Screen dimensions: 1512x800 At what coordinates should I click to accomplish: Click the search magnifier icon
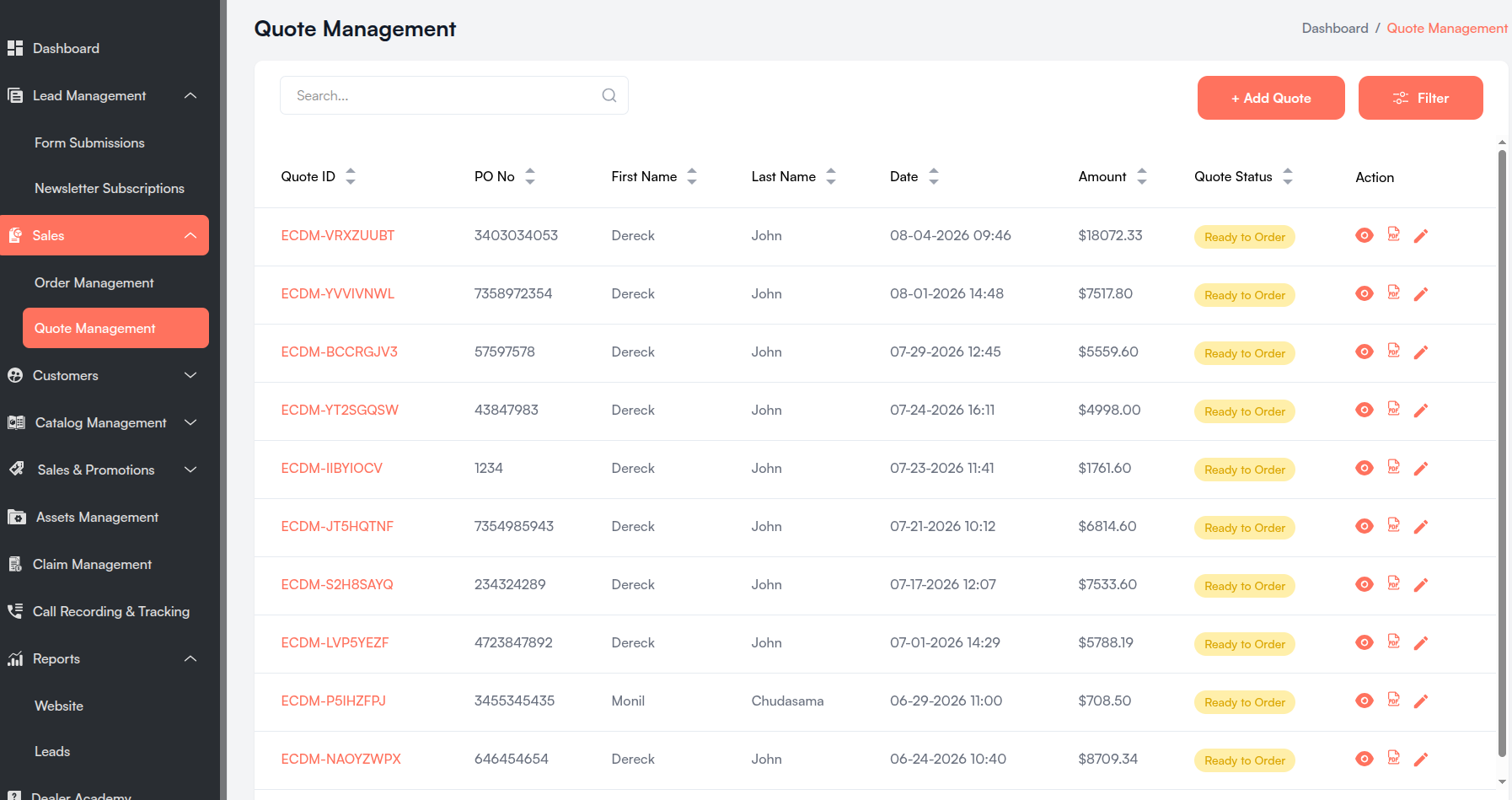point(609,95)
